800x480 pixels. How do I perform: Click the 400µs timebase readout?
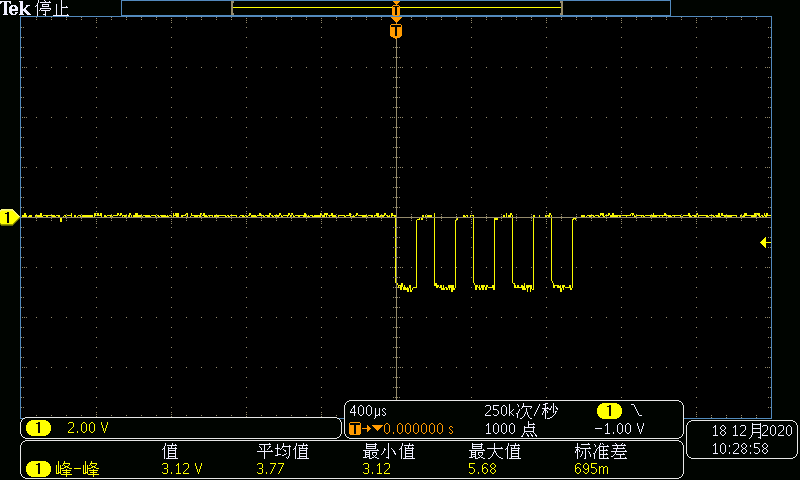(x=368, y=411)
